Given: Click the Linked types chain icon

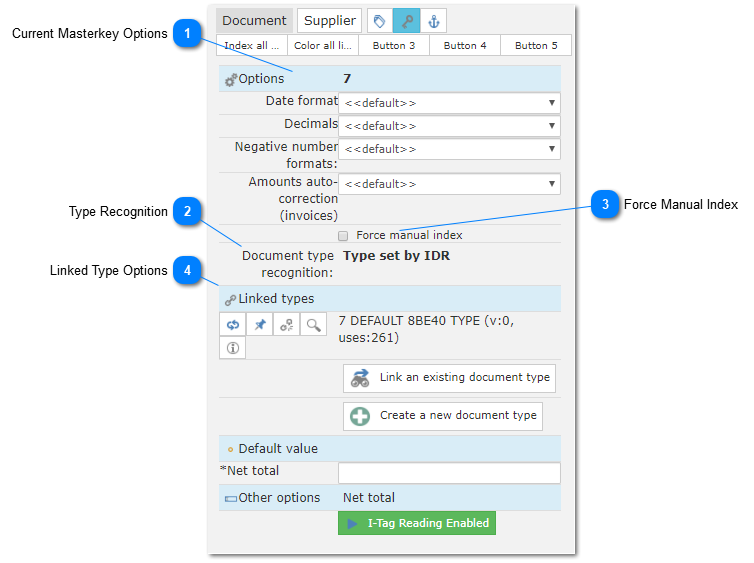Looking at the screenshot, I should (230, 300).
